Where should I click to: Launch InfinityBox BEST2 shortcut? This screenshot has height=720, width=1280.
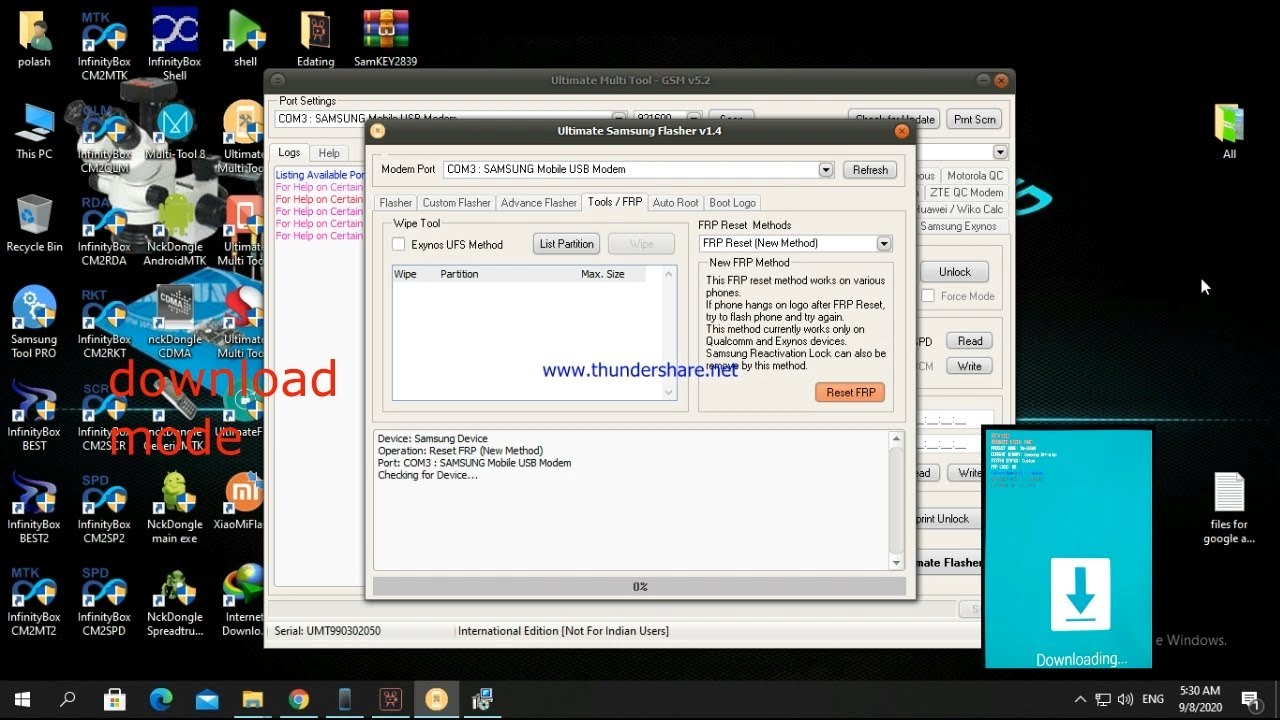[x=34, y=508]
